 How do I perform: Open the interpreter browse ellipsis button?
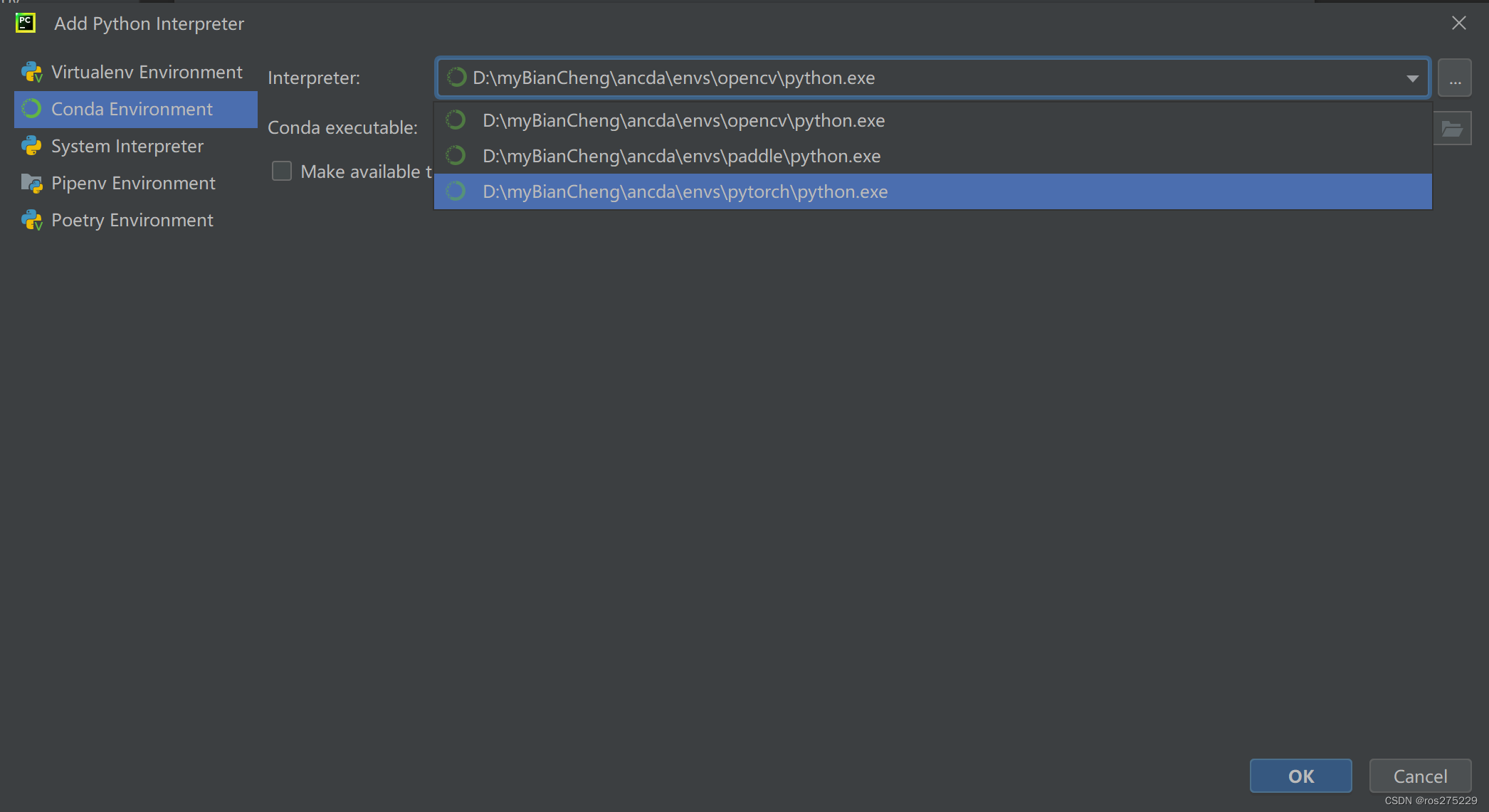(1455, 78)
